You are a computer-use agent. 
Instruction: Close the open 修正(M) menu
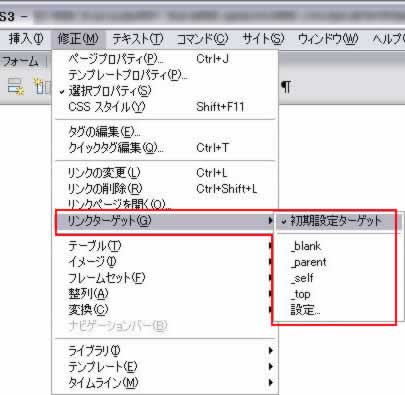point(78,39)
